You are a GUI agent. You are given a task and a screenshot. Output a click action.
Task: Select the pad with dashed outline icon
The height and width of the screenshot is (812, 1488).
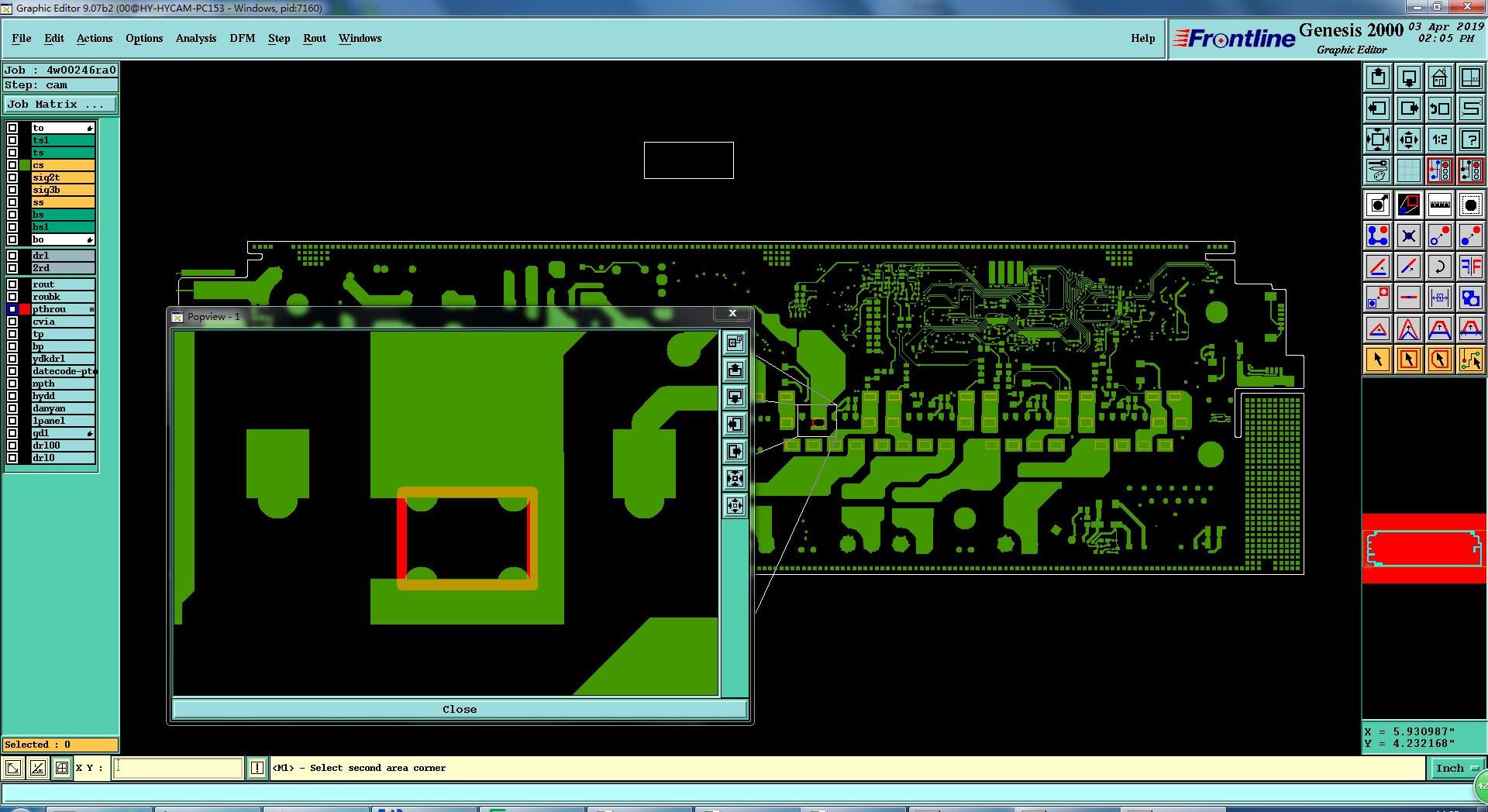pyautogui.click(x=1471, y=205)
